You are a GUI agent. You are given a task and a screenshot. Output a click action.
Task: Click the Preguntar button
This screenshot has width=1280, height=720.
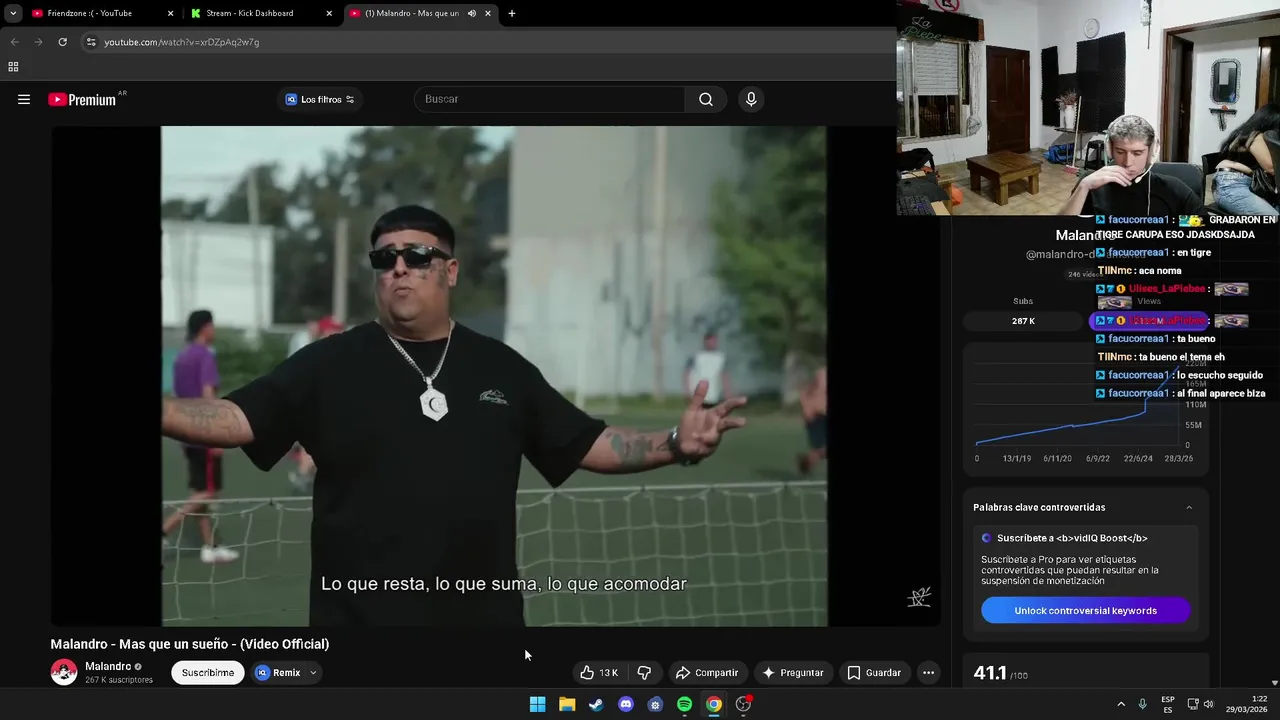pyautogui.click(x=793, y=673)
